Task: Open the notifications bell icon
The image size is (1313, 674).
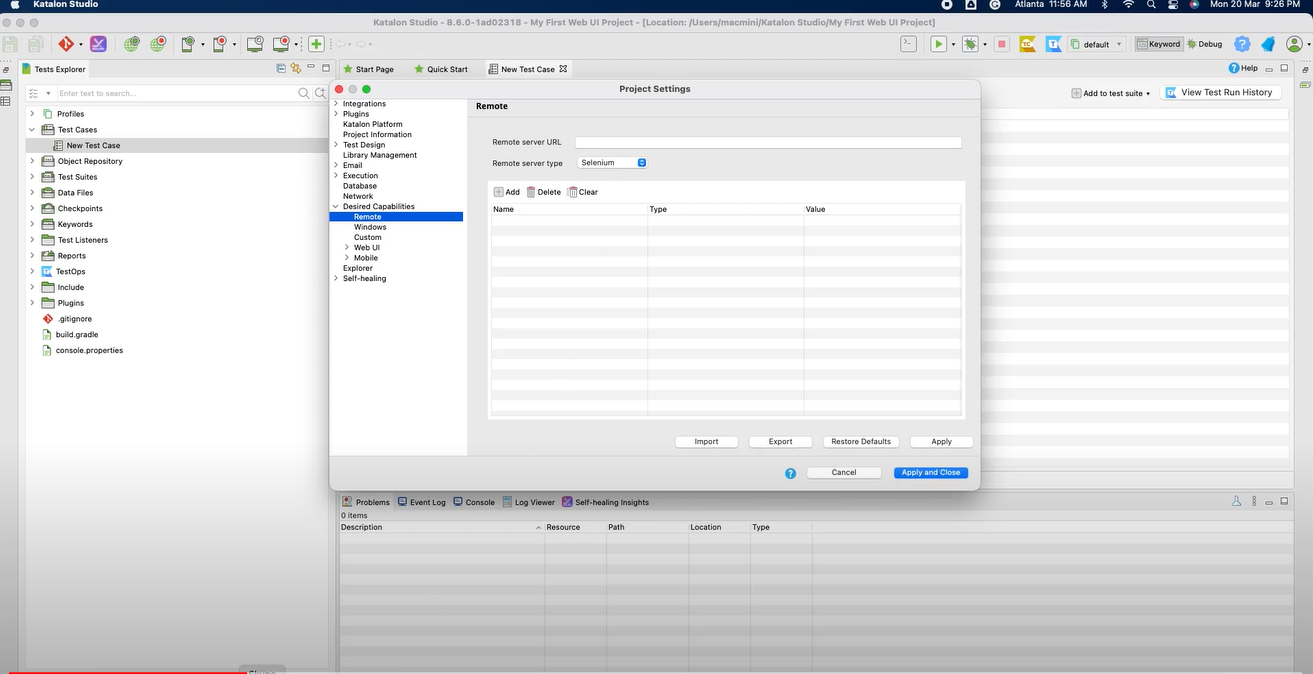Action: point(1268,44)
